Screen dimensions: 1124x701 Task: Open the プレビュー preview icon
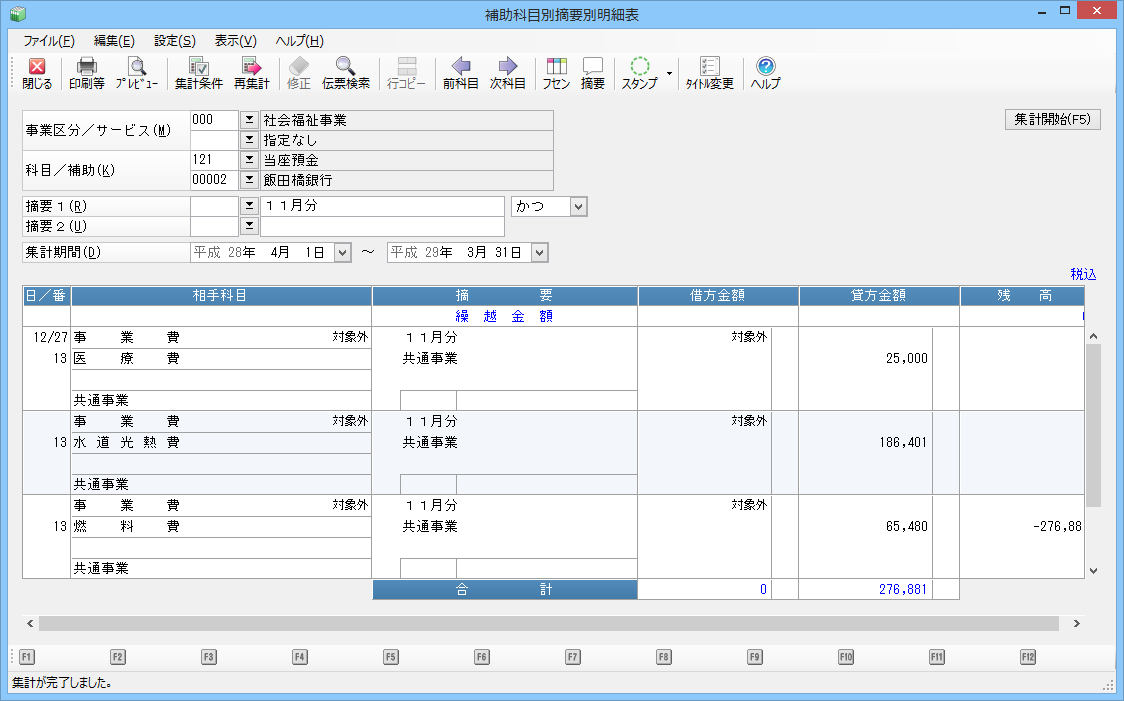136,73
